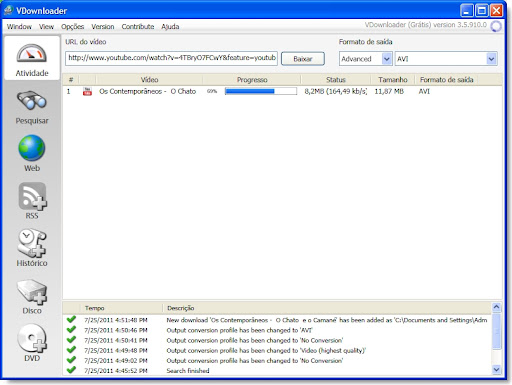Expand the AVI output format dropdown
The width and height of the screenshot is (512, 385).
[x=491, y=59]
